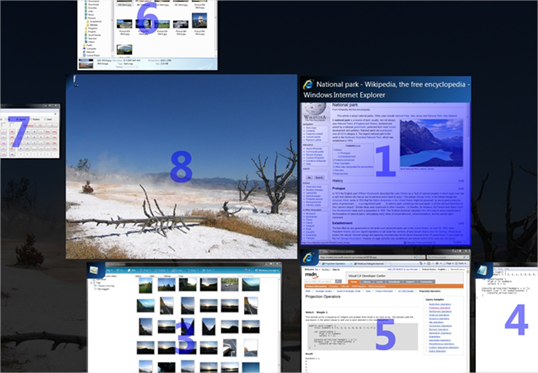538x373 pixels.
Task: Click the small icon on the desktop preview
Action: coord(74,82)
